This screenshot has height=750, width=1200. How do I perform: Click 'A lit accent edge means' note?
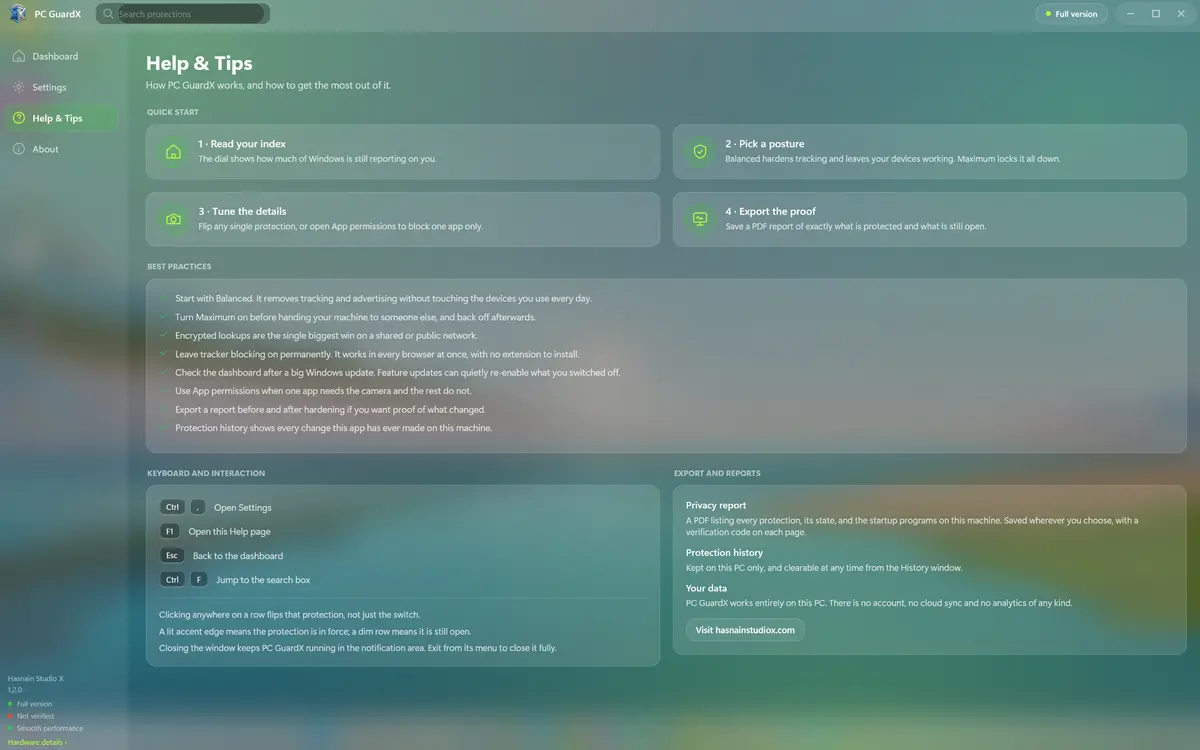[315, 632]
